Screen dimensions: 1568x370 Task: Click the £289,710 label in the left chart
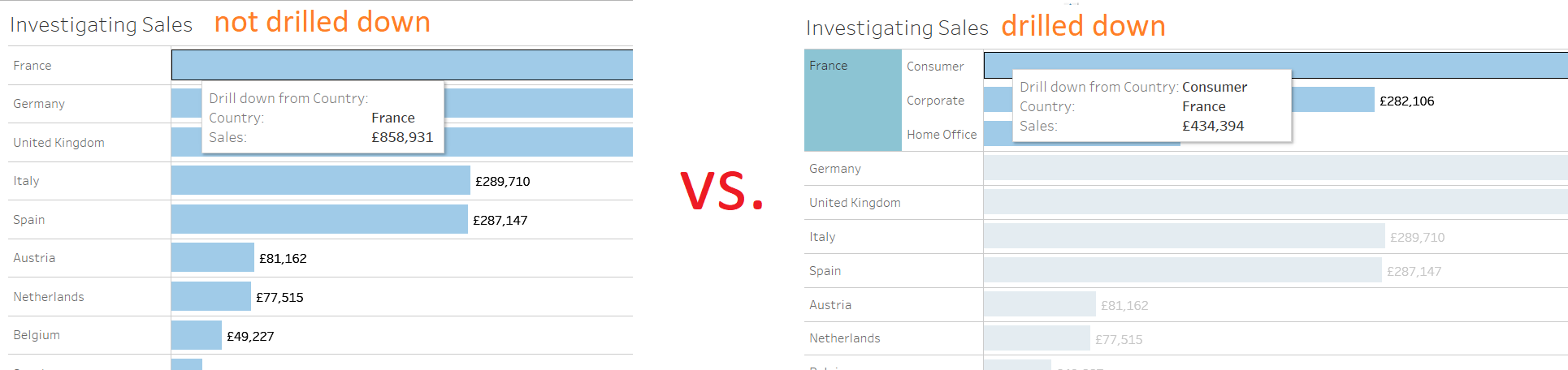tap(502, 182)
